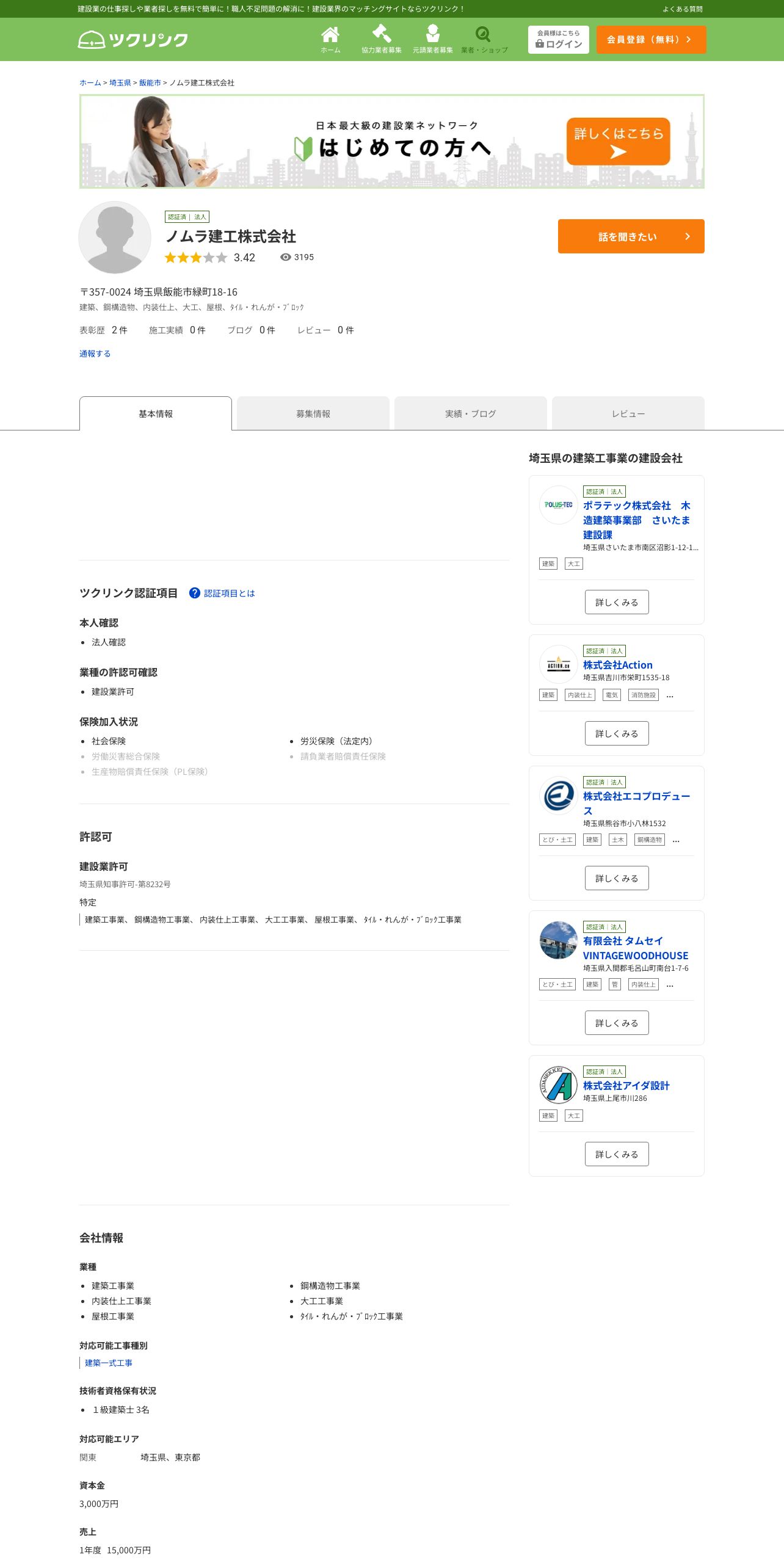Click 詳しくみる for アイダ設計

pos(617,1154)
